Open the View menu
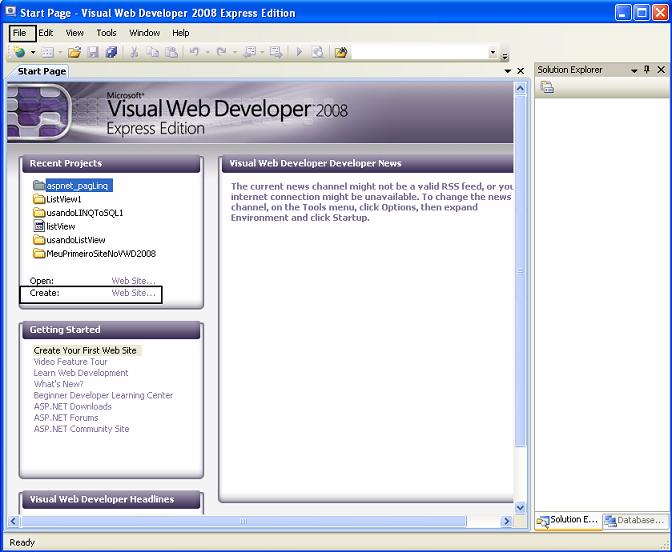The height and width of the screenshot is (552, 672). [75, 33]
